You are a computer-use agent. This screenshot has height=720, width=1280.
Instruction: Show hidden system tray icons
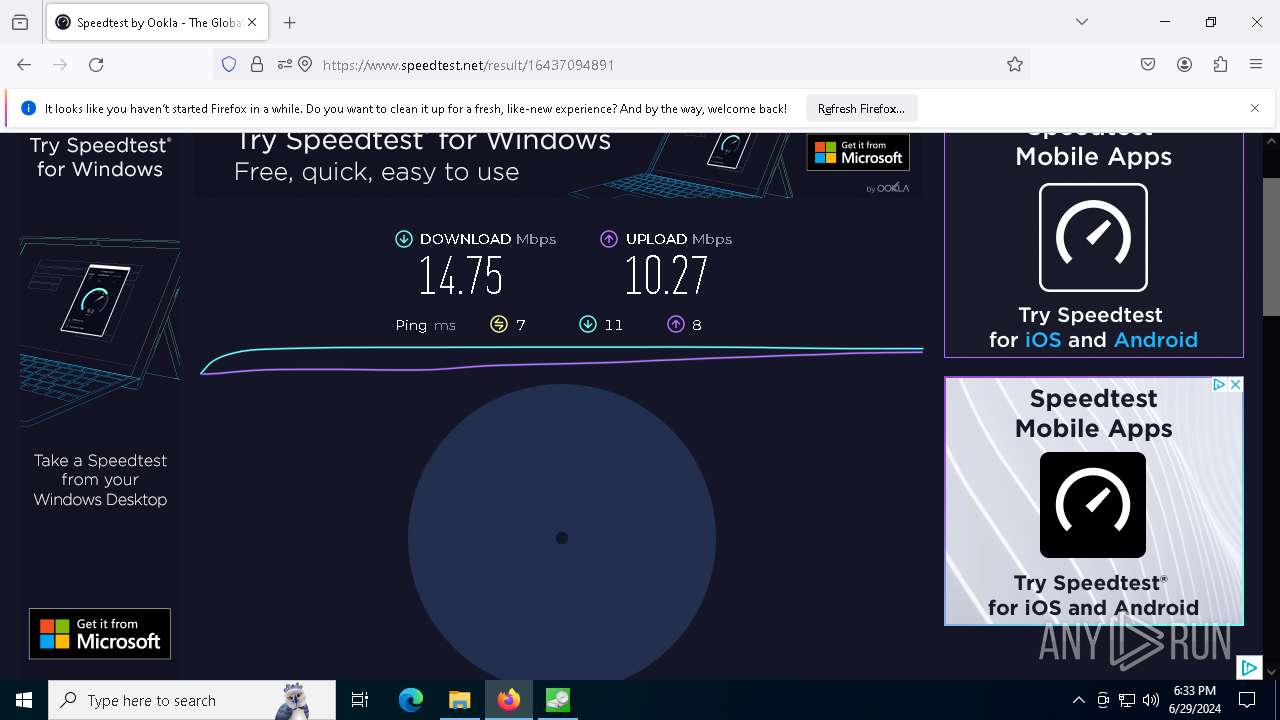[x=1079, y=700]
